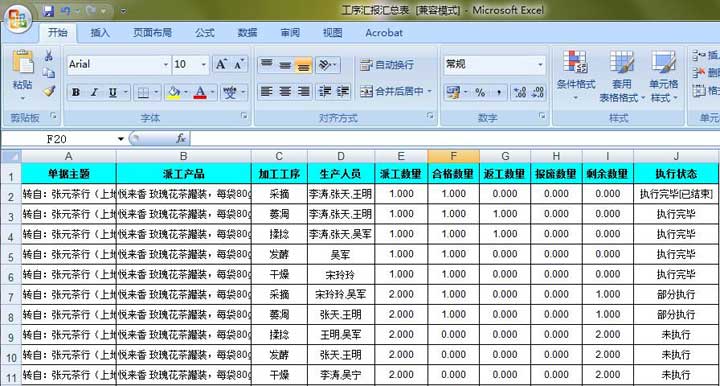Apply percent style
720x386 pixels.
(x=480, y=92)
